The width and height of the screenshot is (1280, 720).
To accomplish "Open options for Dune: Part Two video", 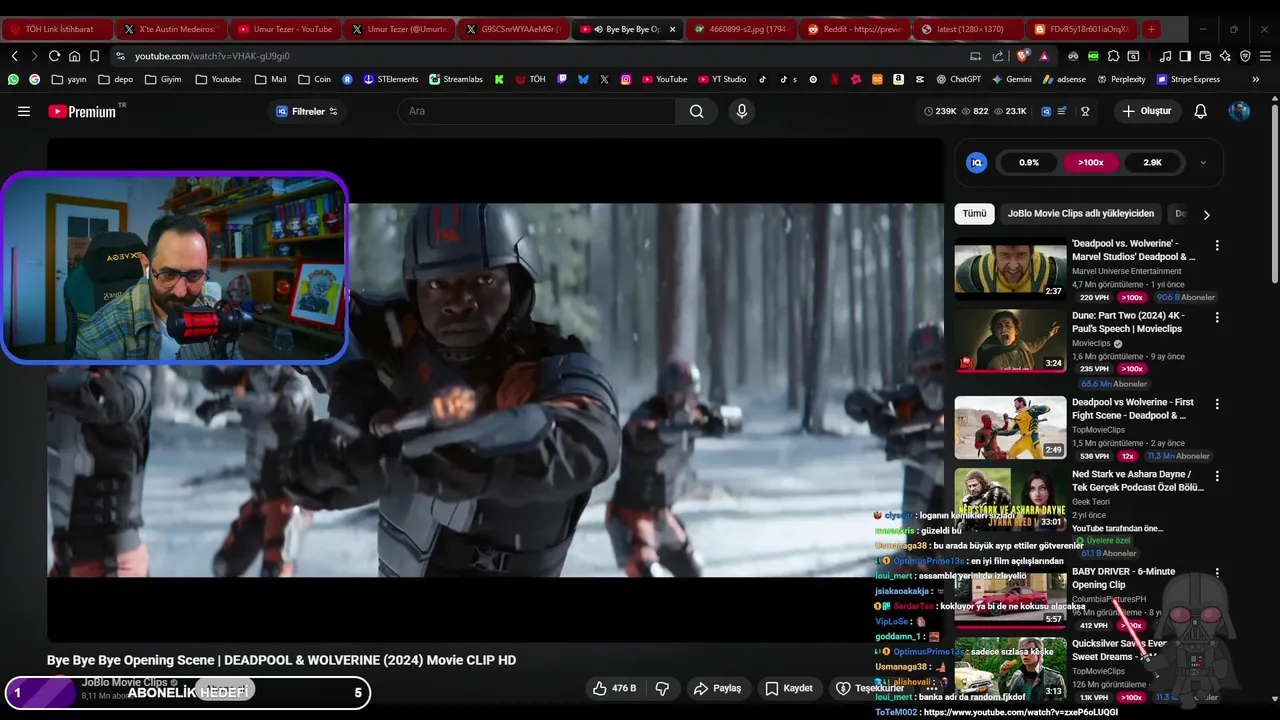I will 1217,317.
